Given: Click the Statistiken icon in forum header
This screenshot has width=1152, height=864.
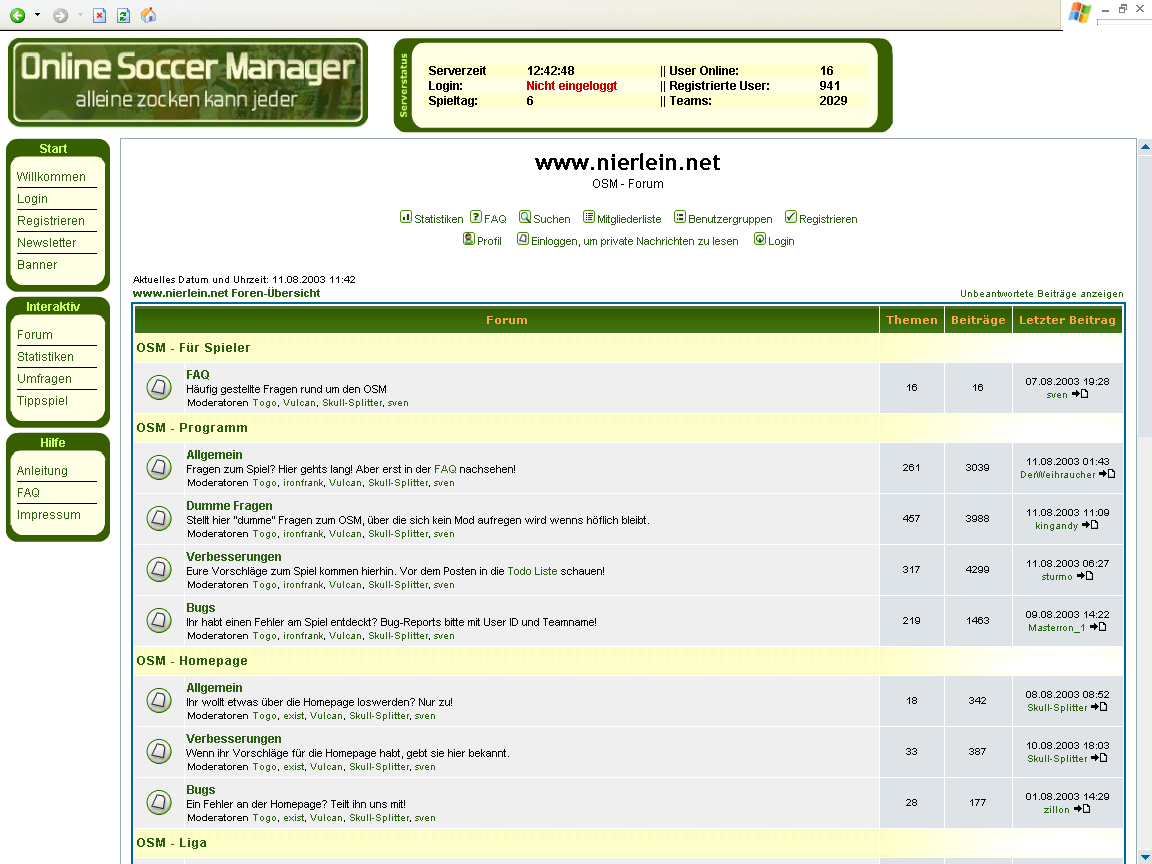Looking at the screenshot, I should click(x=406, y=217).
